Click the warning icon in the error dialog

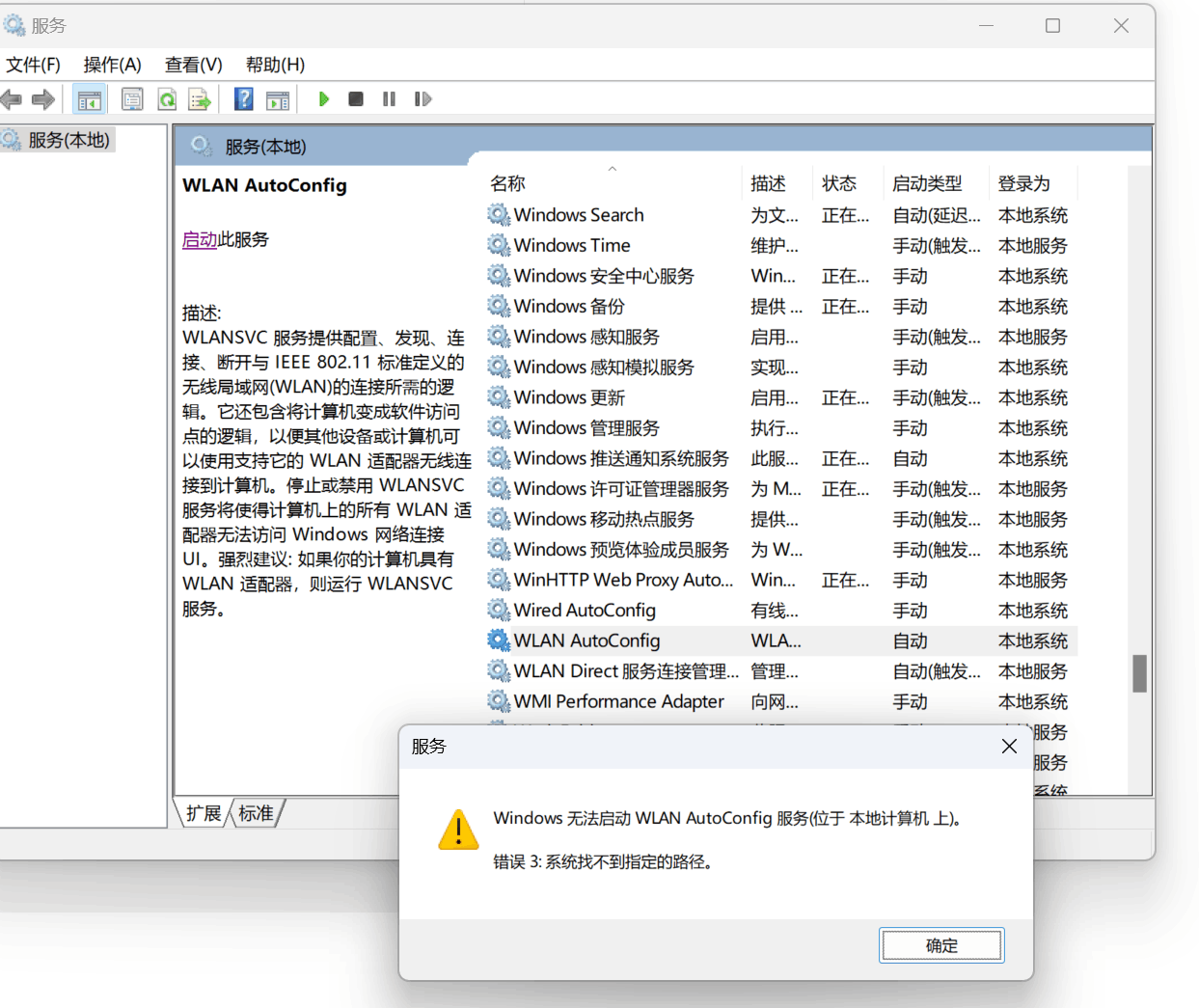coord(458,830)
